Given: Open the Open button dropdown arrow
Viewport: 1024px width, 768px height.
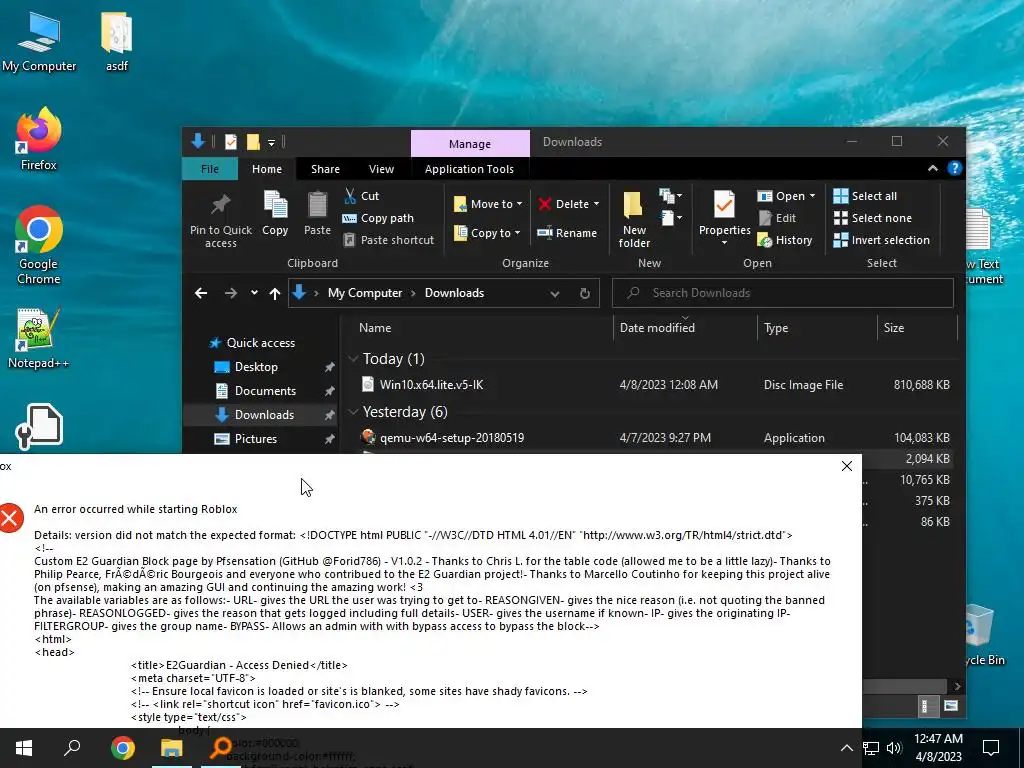Looking at the screenshot, I should pos(812,196).
